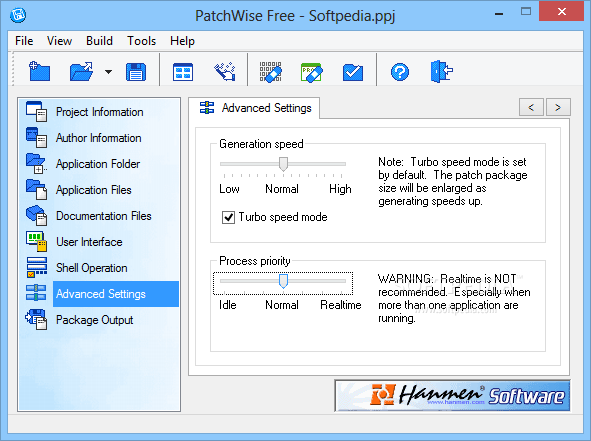Select User Interface label in sidebar
Screen dimensions: 591x441
(89, 242)
